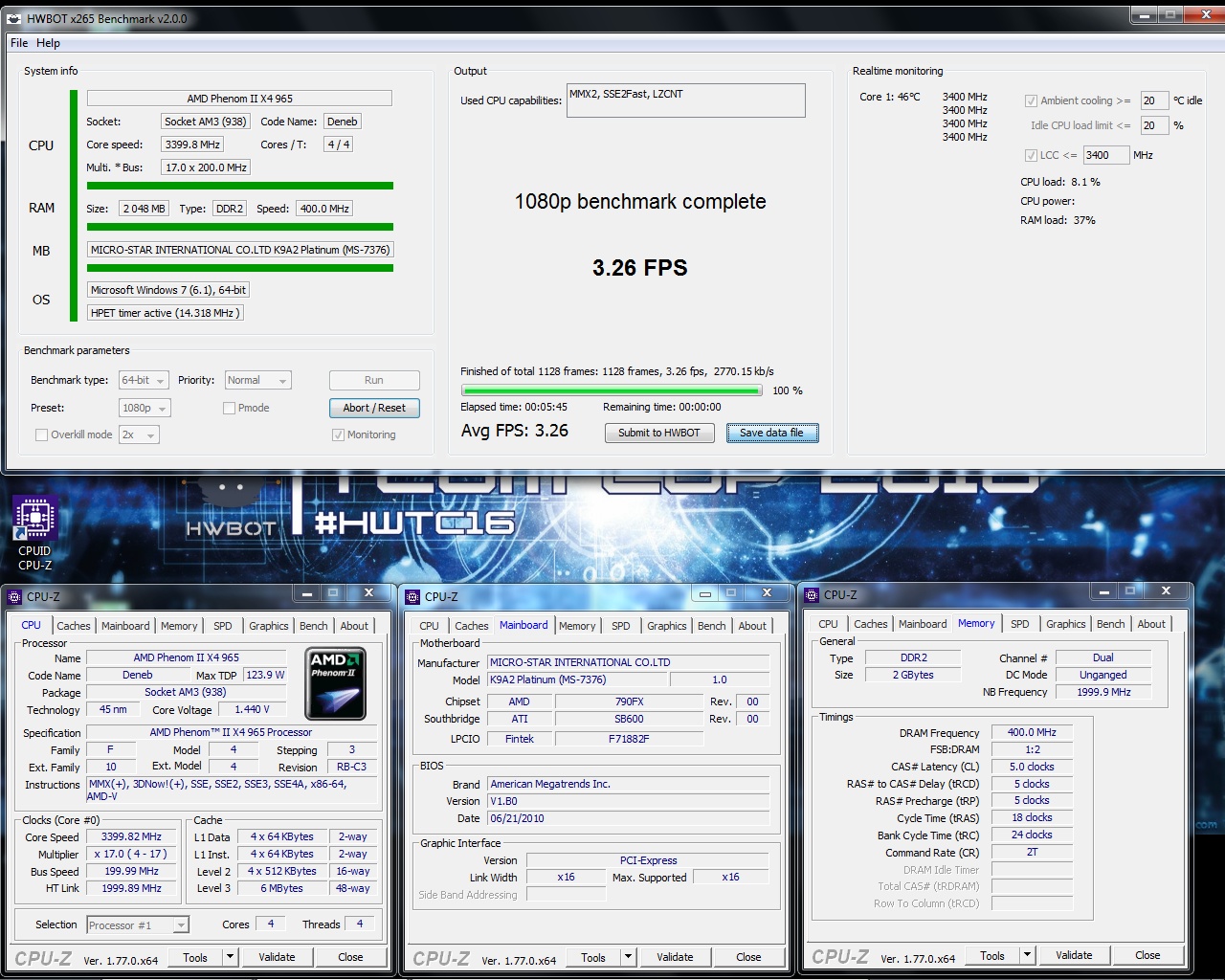Viewport: 1225px width, 980px height.
Task: Click the NB Frequency 1999.9 MHz value
Action: coord(1103,692)
